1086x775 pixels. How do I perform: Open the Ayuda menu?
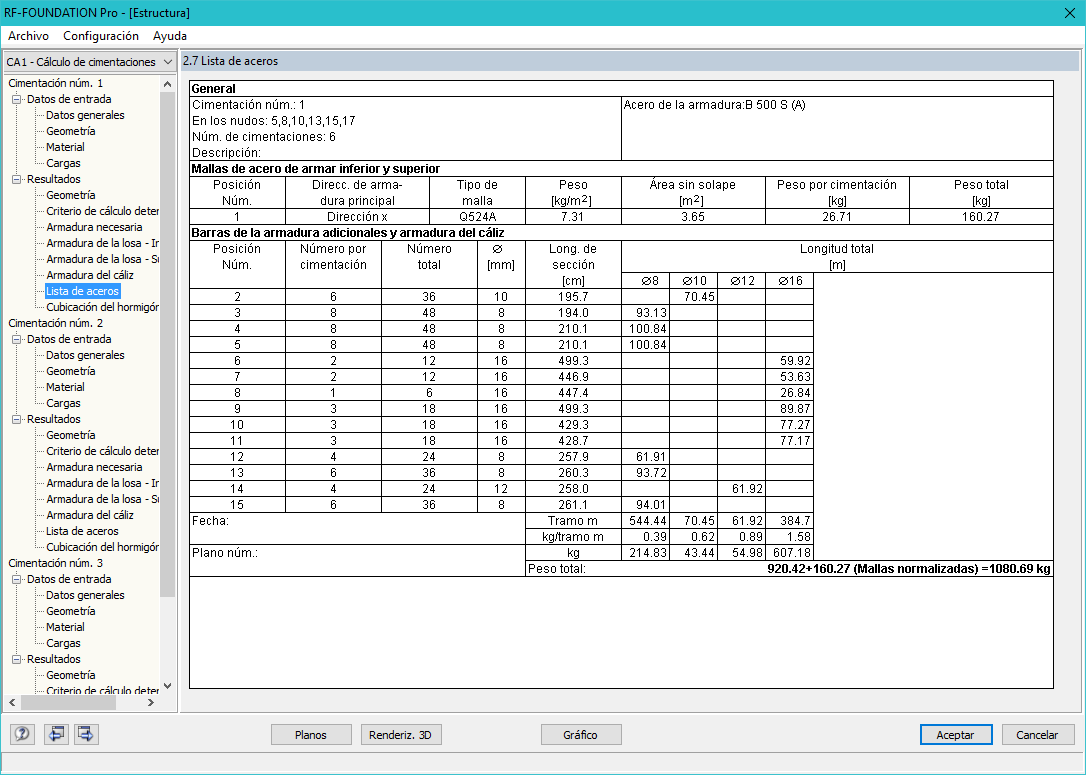click(170, 36)
